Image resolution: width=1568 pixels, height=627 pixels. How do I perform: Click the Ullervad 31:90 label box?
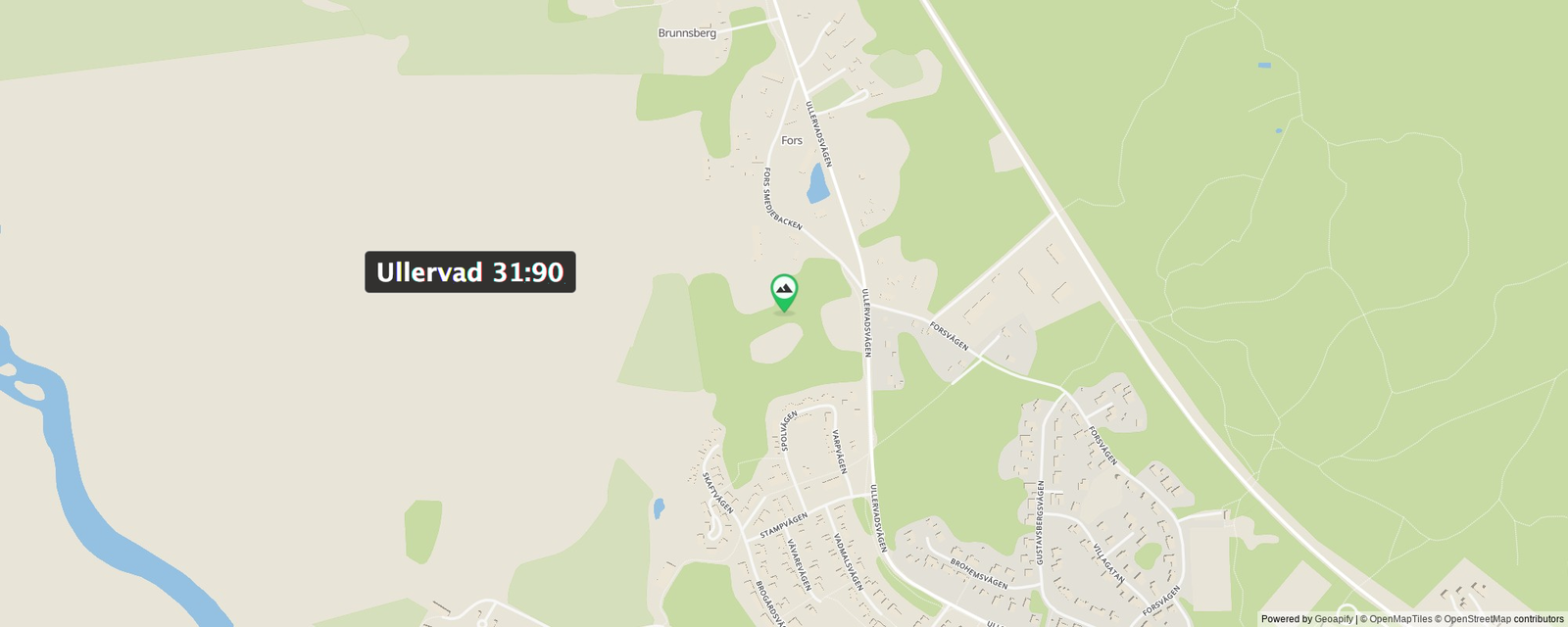click(470, 271)
